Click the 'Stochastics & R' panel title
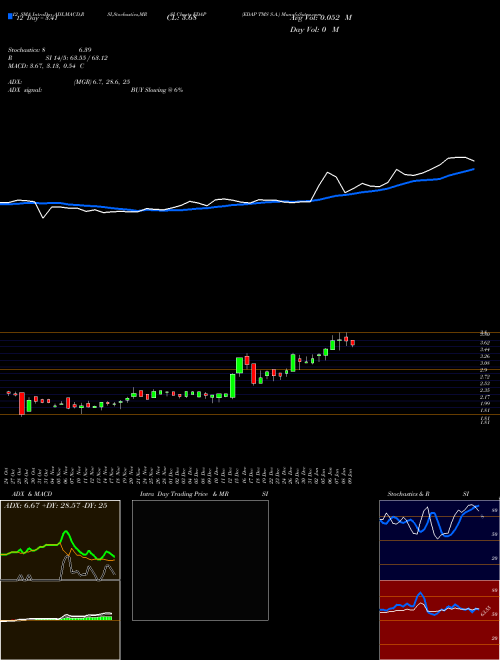500x660 pixels. tap(409, 494)
